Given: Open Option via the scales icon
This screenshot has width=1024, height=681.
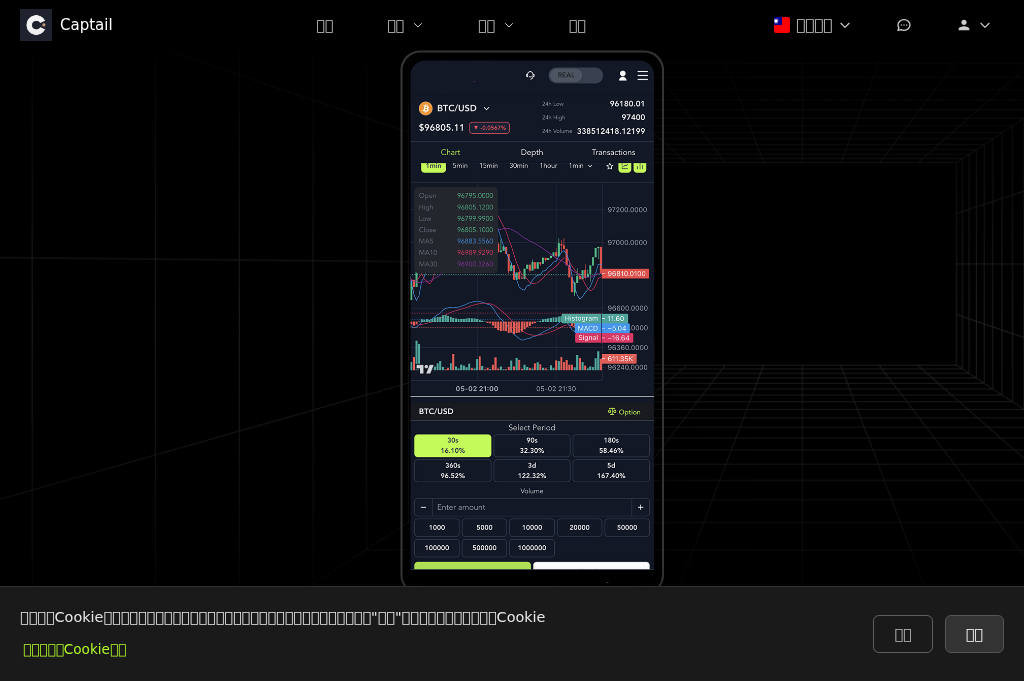Looking at the screenshot, I should click(625, 411).
